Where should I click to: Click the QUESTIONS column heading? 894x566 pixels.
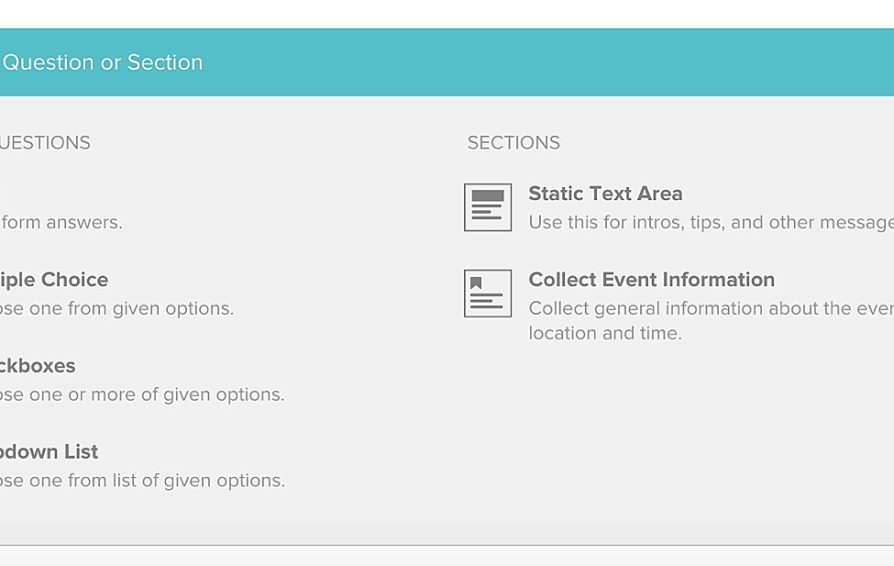pyautogui.click(x=45, y=143)
